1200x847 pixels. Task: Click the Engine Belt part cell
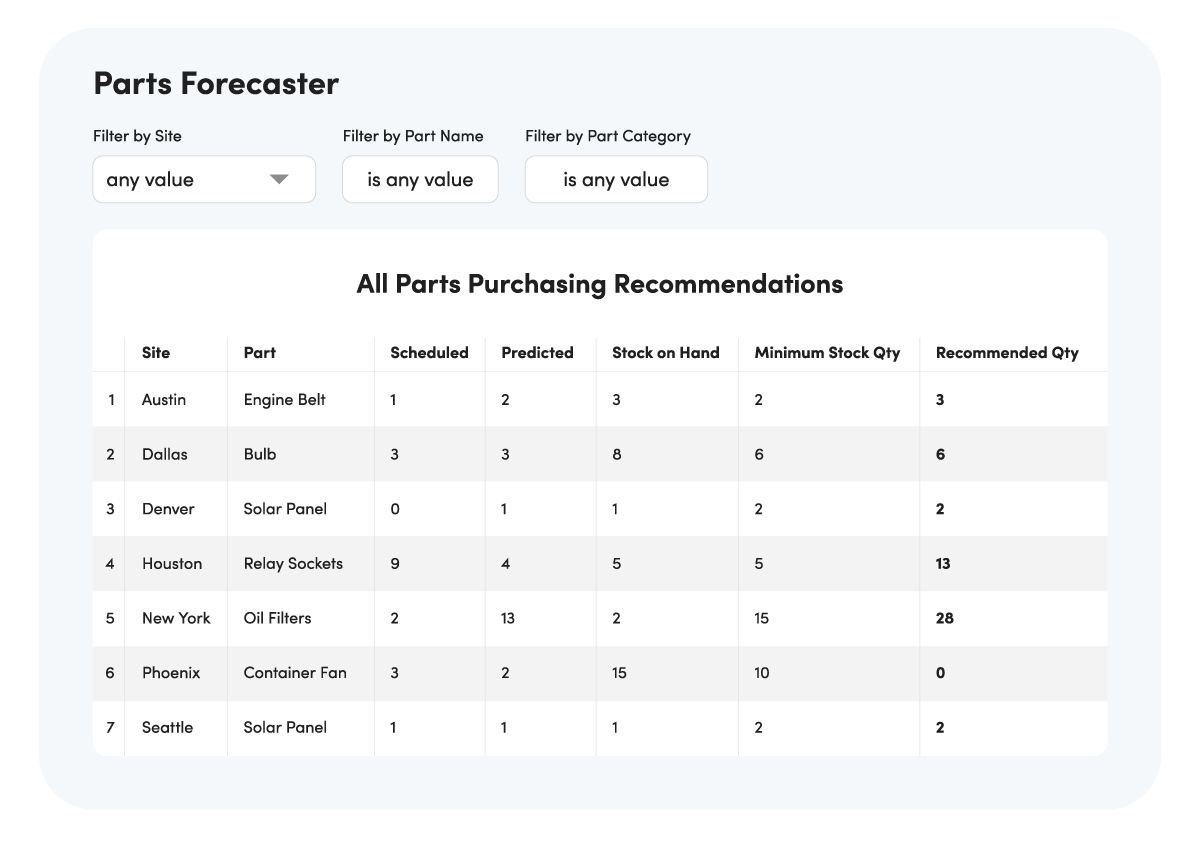[x=284, y=399]
